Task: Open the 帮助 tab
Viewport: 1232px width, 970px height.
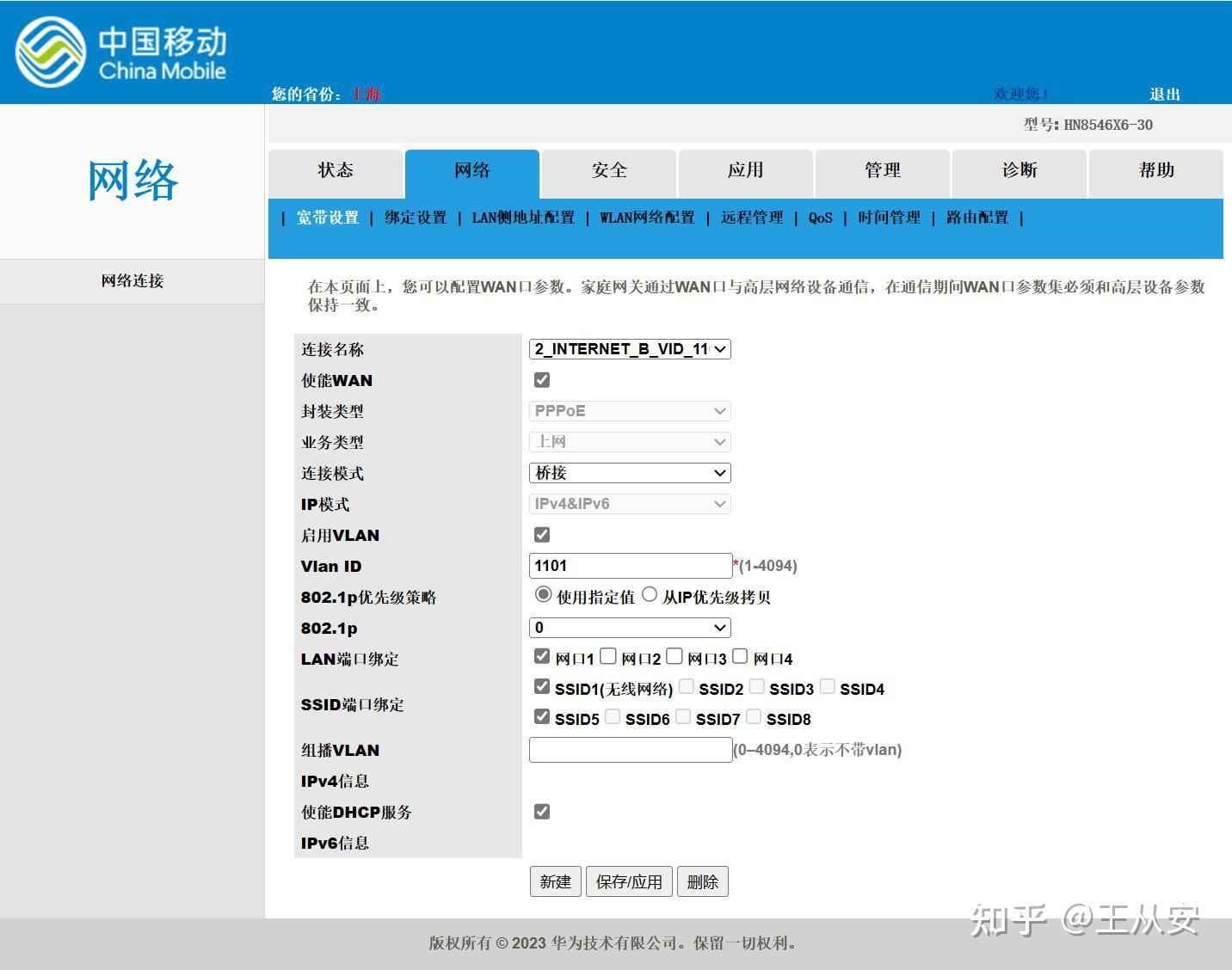Action: pyautogui.click(x=1156, y=173)
